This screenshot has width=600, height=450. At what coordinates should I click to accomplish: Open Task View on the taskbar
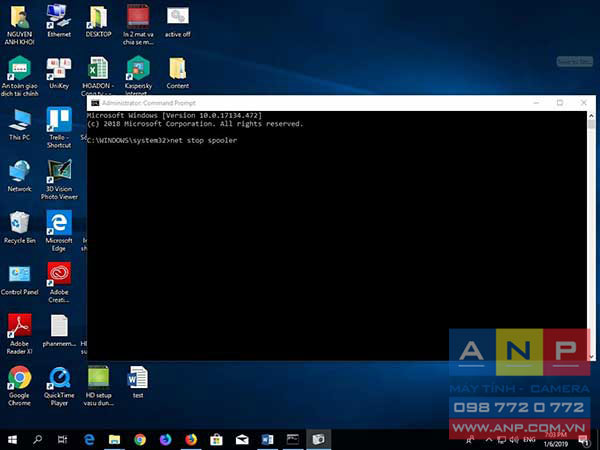[62, 440]
